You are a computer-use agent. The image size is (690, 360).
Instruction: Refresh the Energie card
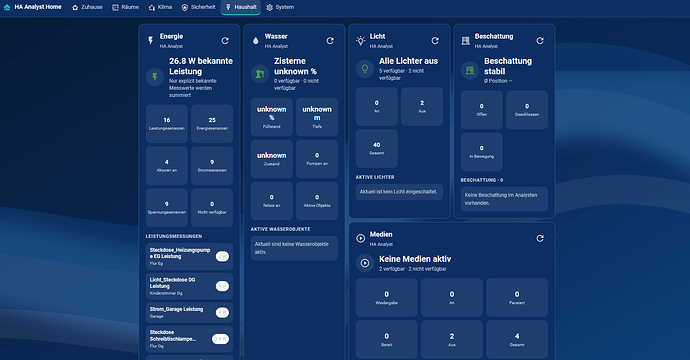coord(225,40)
